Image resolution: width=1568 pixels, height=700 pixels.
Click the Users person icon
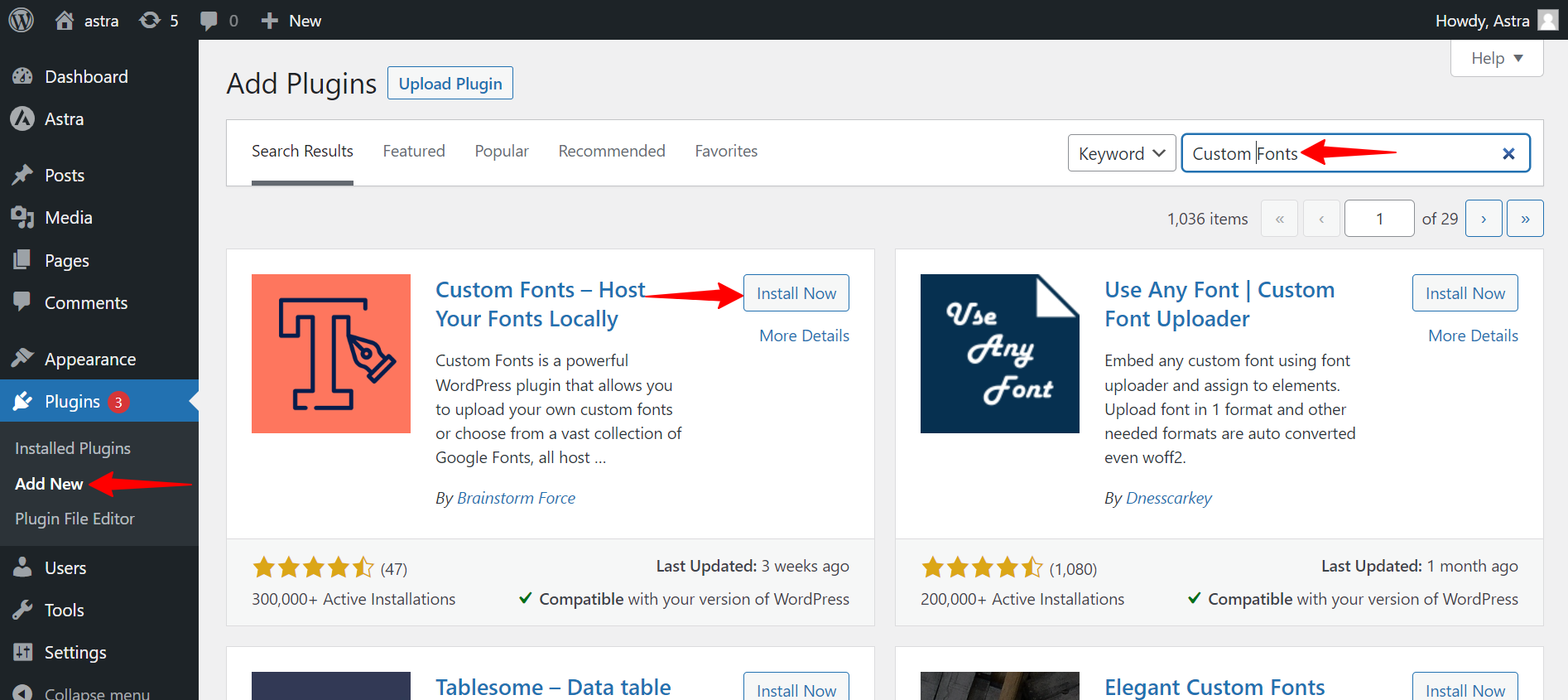pos(22,567)
